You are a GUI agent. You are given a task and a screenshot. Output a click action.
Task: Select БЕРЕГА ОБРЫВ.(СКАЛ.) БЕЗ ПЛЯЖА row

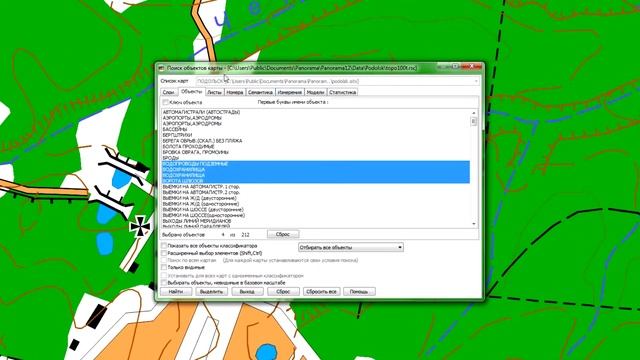point(316,140)
